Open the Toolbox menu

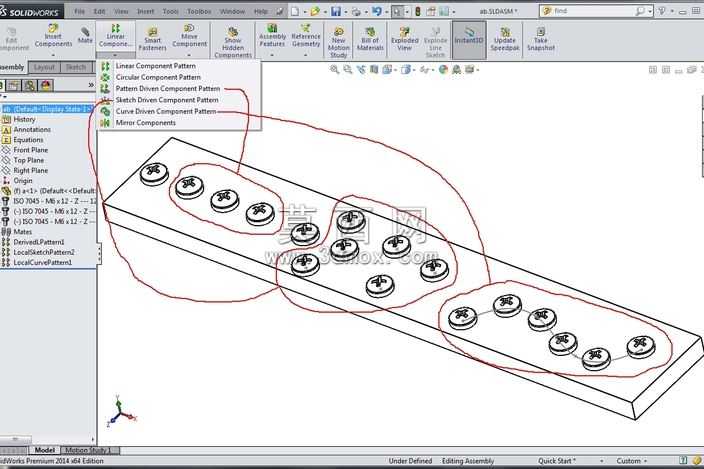[199, 11]
